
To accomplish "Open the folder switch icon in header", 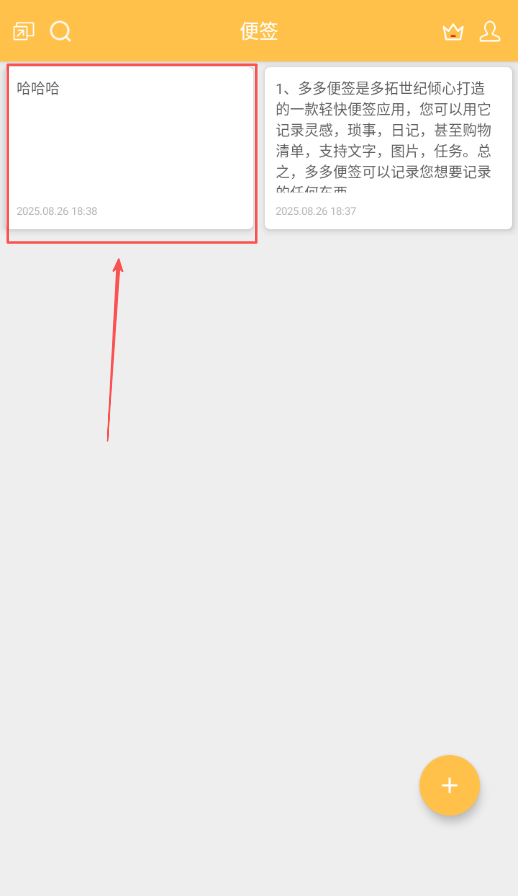I will [23, 31].
